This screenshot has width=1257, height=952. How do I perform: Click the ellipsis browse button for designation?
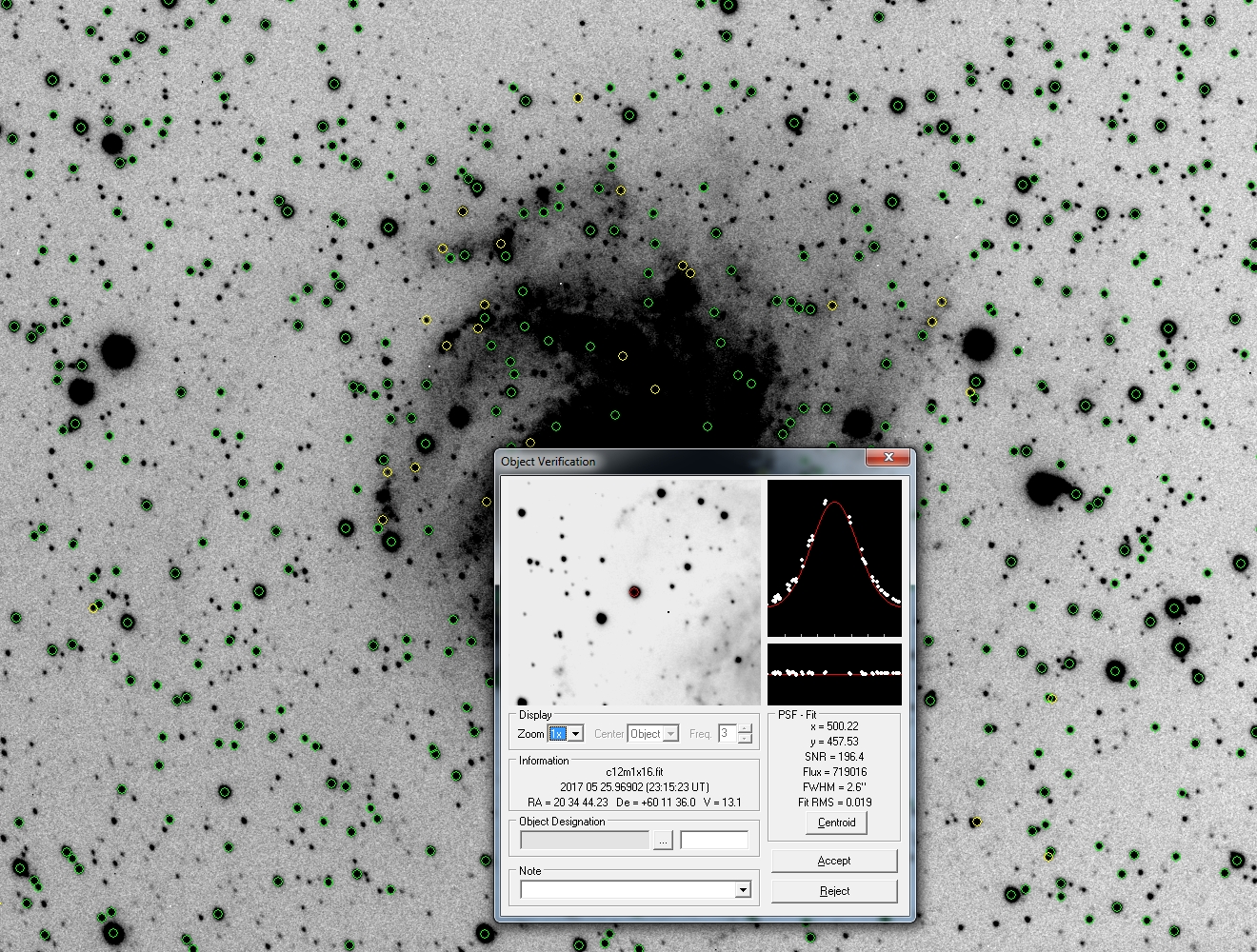pyautogui.click(x=663, y=841)
